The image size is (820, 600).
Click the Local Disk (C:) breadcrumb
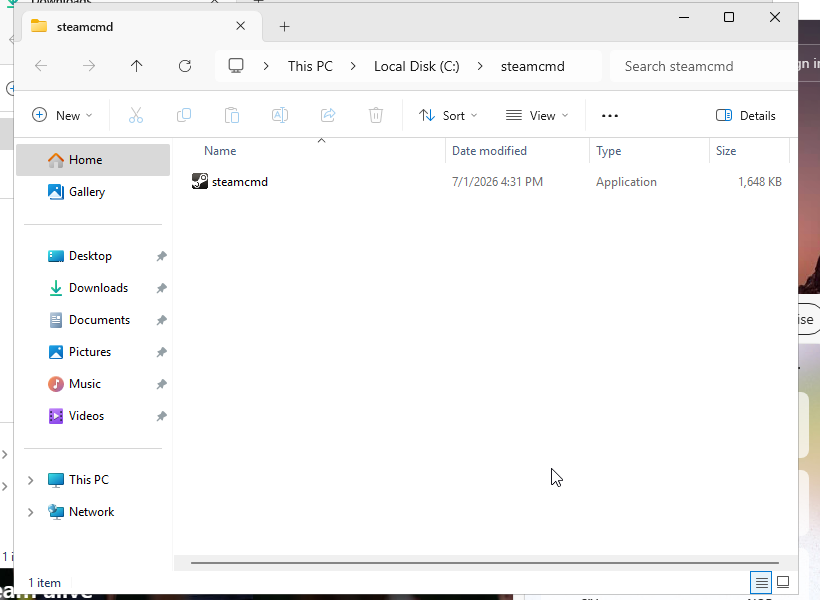pos(416,66)
